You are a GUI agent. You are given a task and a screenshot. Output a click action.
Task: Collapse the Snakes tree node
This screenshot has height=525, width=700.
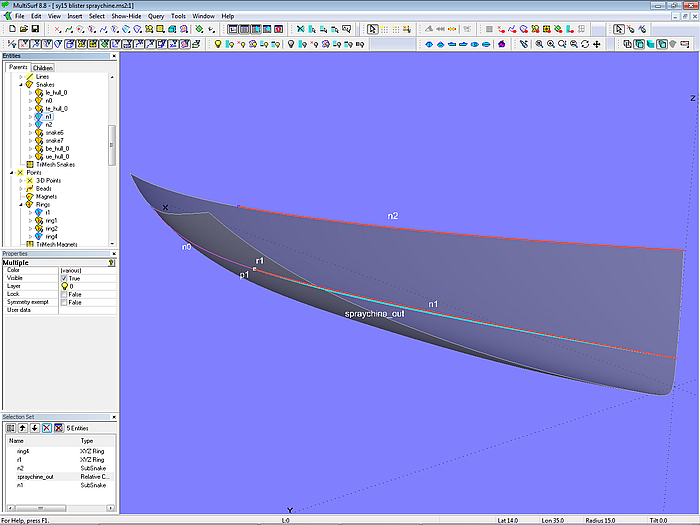click(x=21, y=85)
